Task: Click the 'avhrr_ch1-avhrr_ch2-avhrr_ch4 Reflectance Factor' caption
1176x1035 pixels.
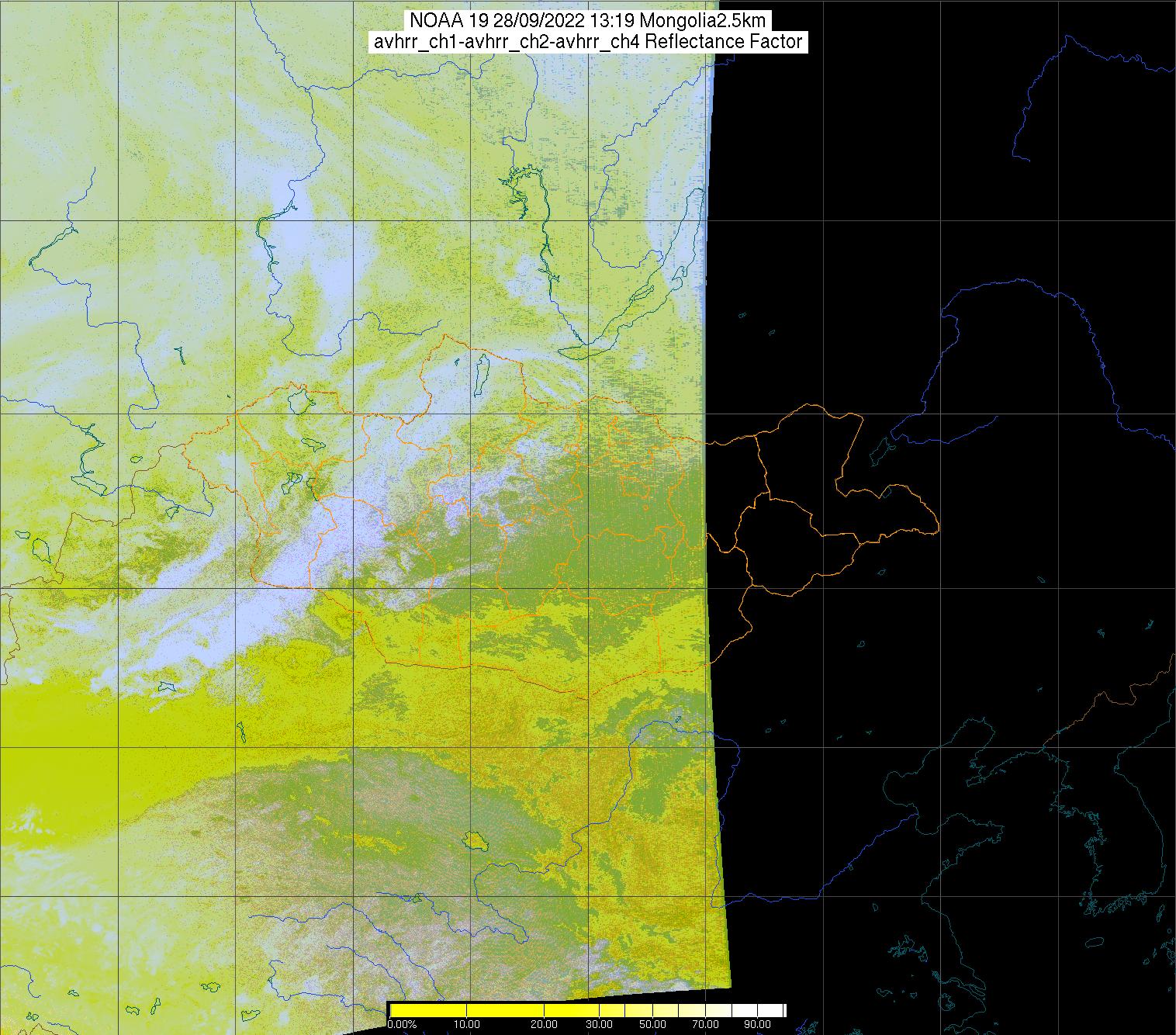Action: pyautogui.click(x=587, y=42)
